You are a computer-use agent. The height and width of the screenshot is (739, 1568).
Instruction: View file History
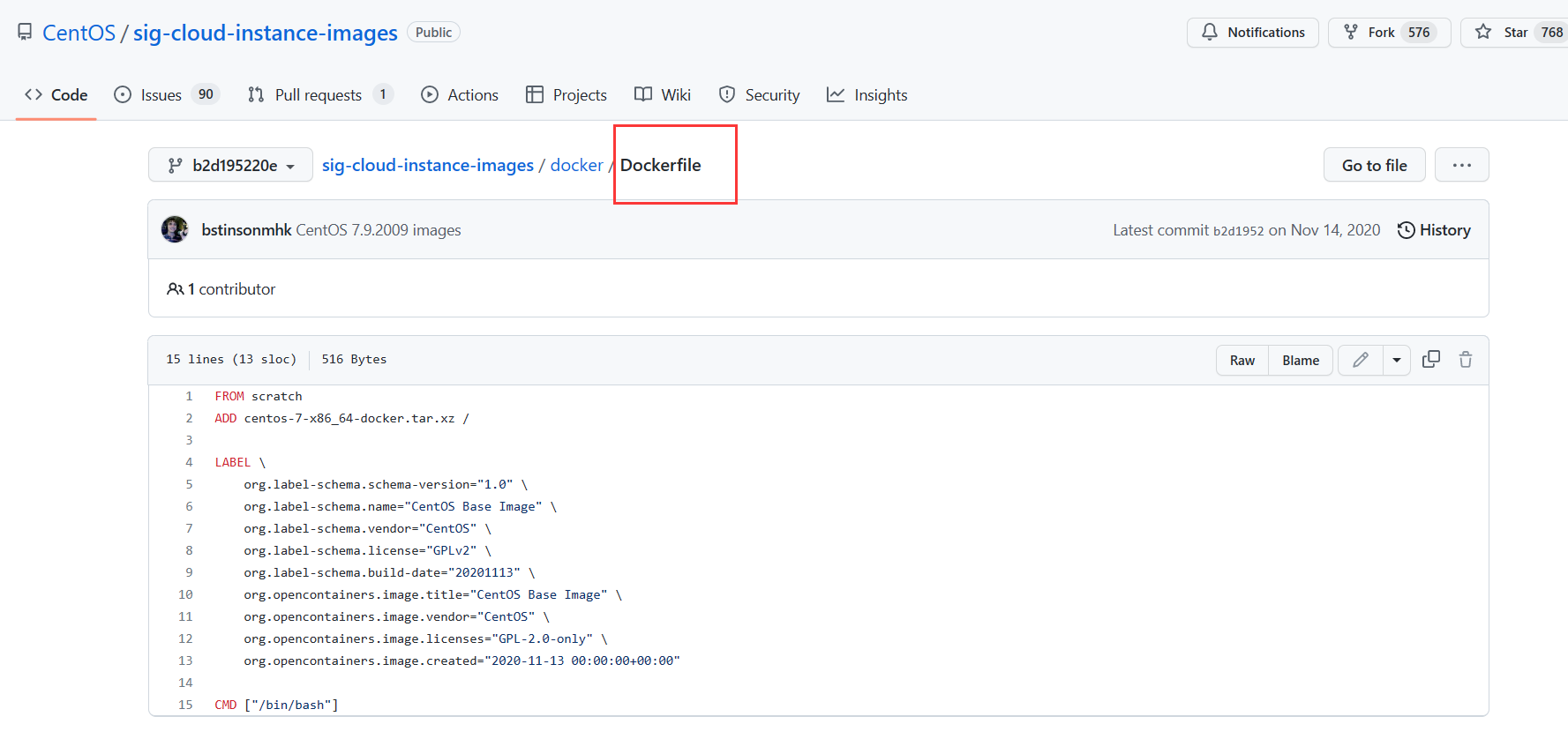(x=1434, y=230)
